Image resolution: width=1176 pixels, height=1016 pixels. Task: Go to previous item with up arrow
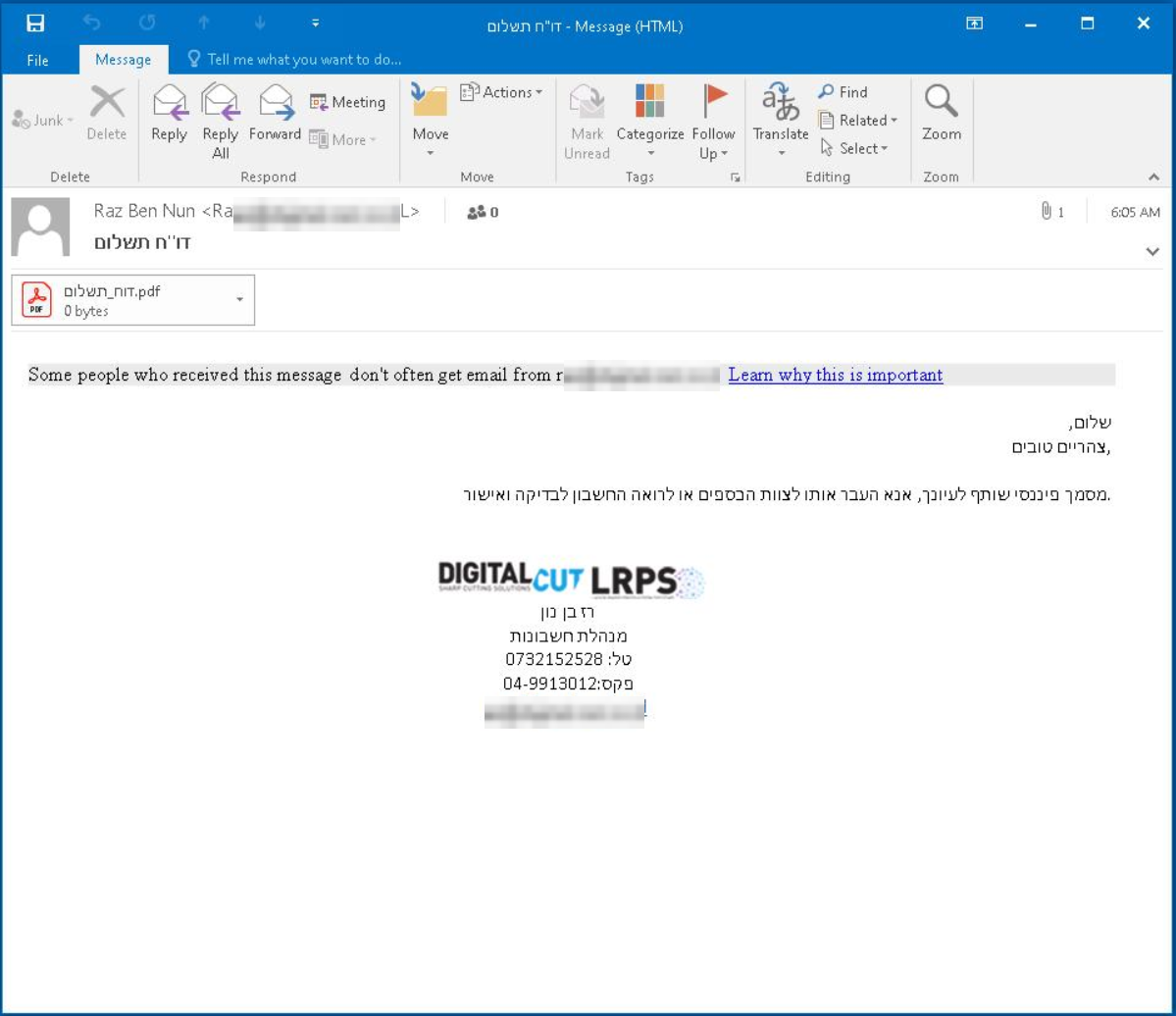(203, 24)
